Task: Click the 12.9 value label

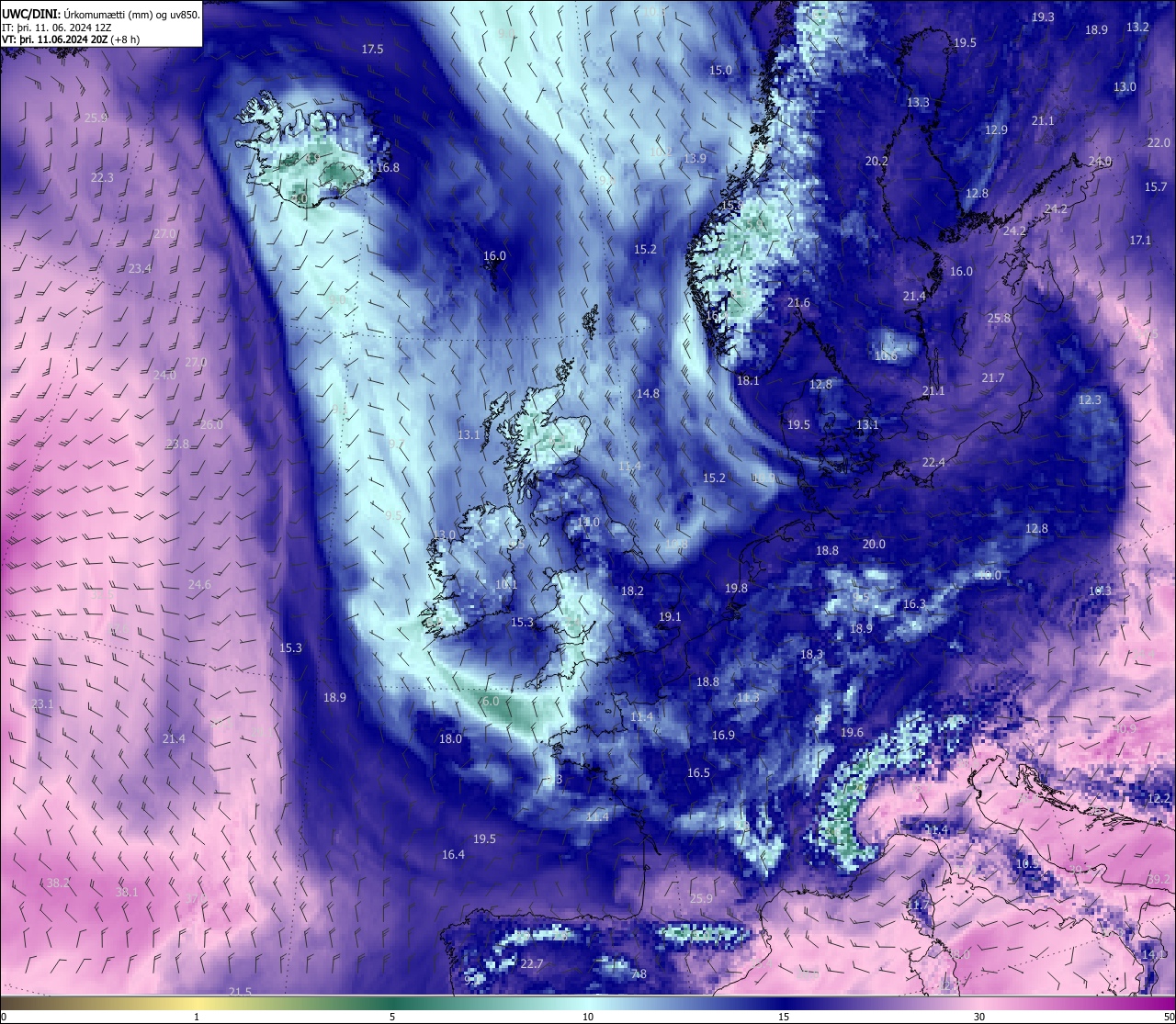Action: point(996,130)
